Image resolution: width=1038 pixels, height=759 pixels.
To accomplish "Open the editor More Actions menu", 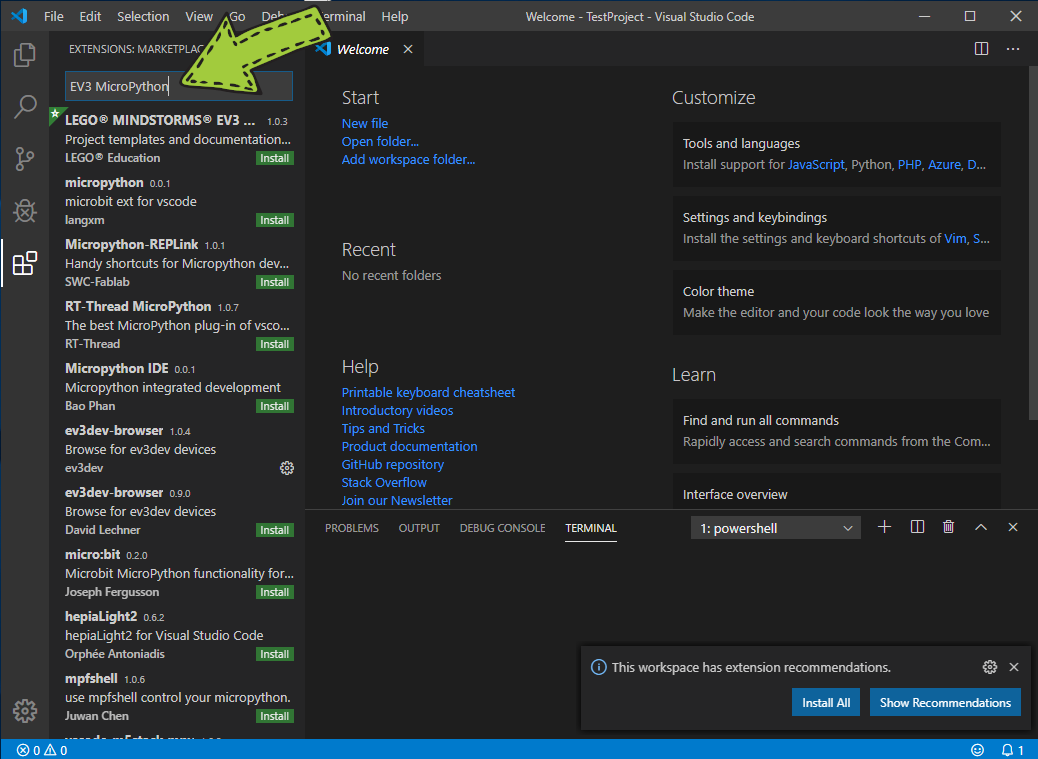I will pyautogui.click(x=1013, y=49).
